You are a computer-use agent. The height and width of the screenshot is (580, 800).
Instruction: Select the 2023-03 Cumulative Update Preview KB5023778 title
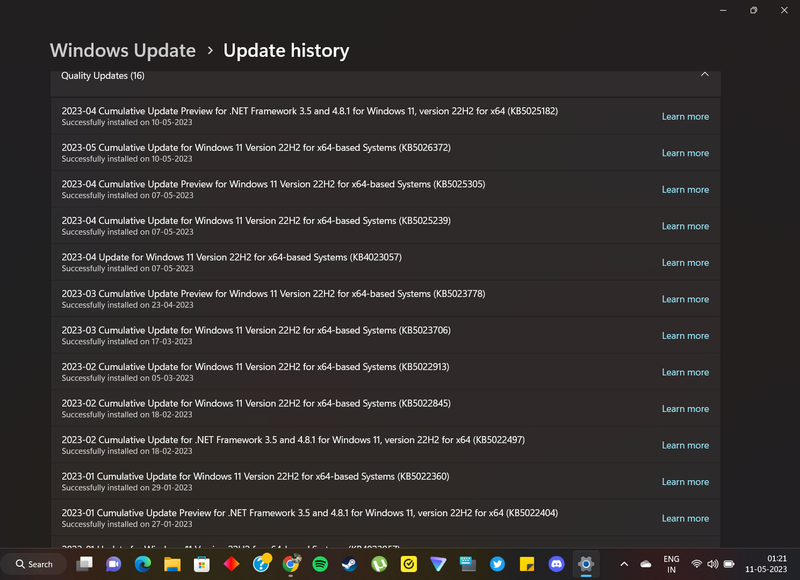(x=273, y=294)
